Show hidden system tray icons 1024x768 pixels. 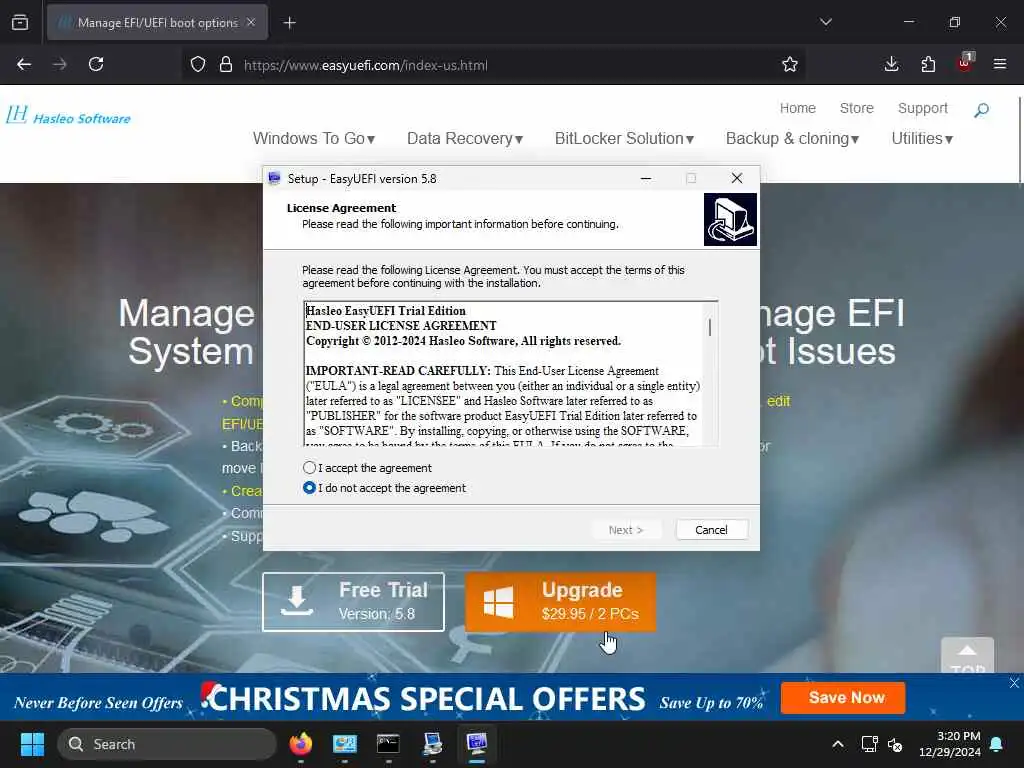click(x=838, y=744)
